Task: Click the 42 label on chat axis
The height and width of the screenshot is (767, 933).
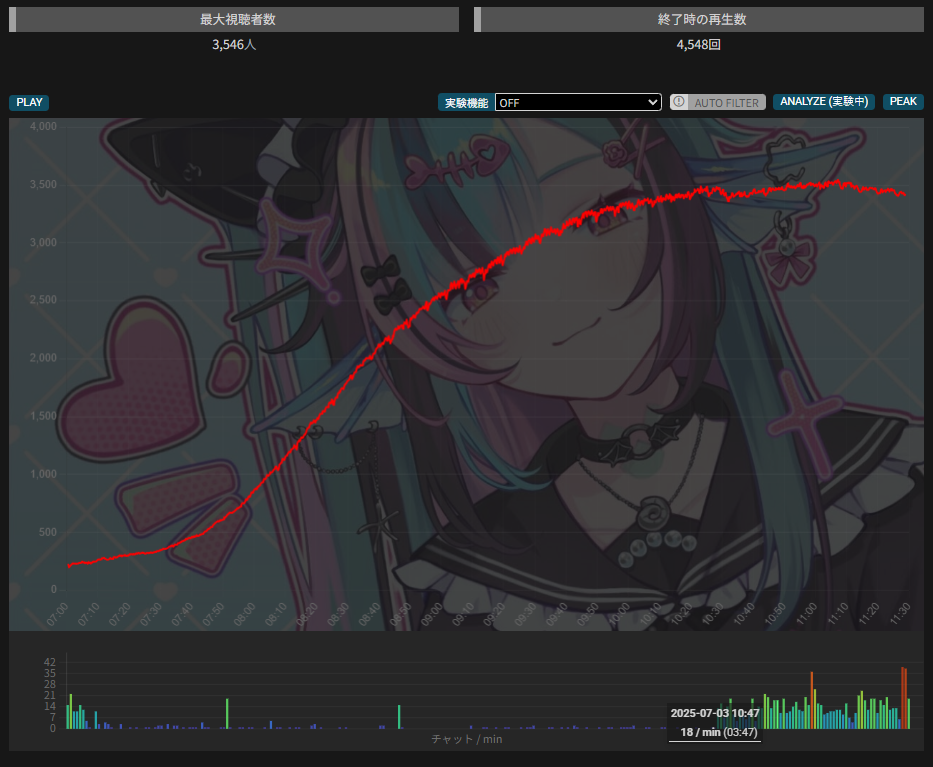Action: [49, 662]
